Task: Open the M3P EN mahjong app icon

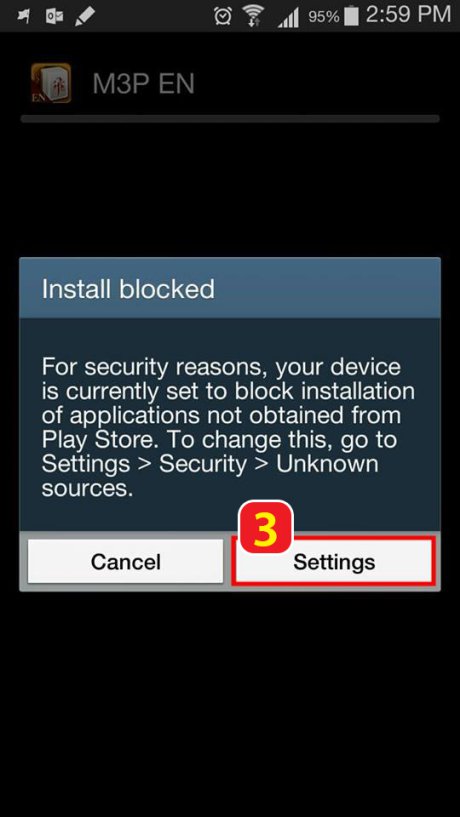Action: click(x=51, y=83)
